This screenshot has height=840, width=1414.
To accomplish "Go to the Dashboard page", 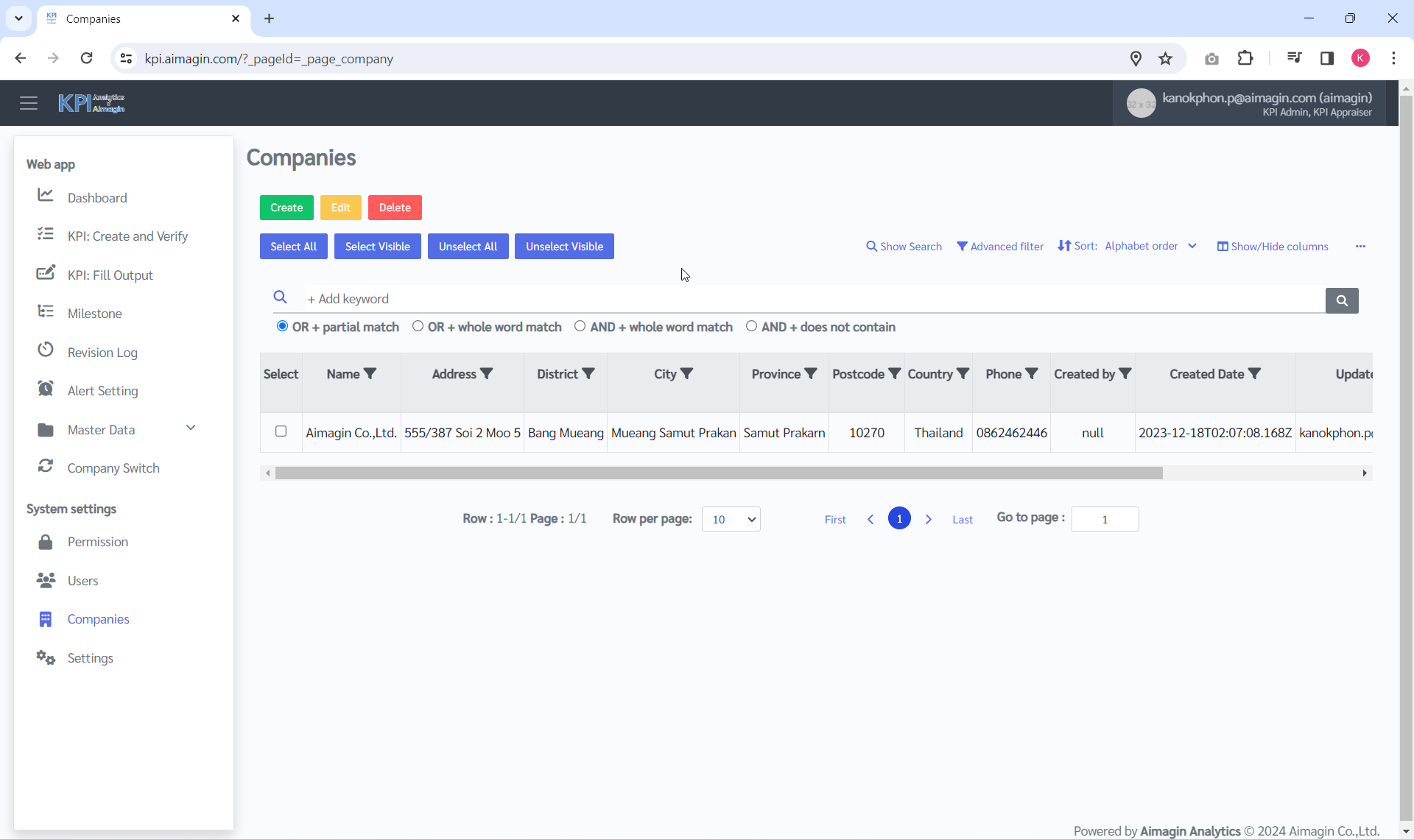I will click(97, 197).
